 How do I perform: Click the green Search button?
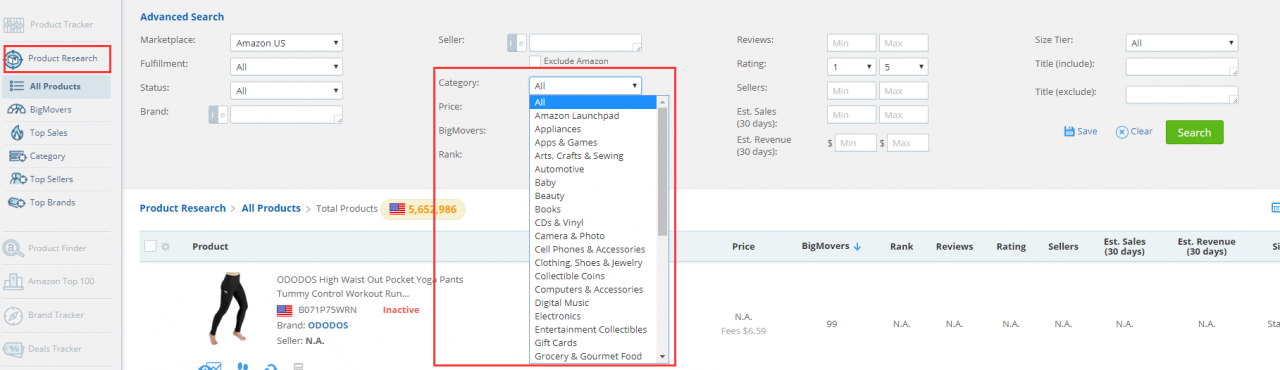point(1194,132)
